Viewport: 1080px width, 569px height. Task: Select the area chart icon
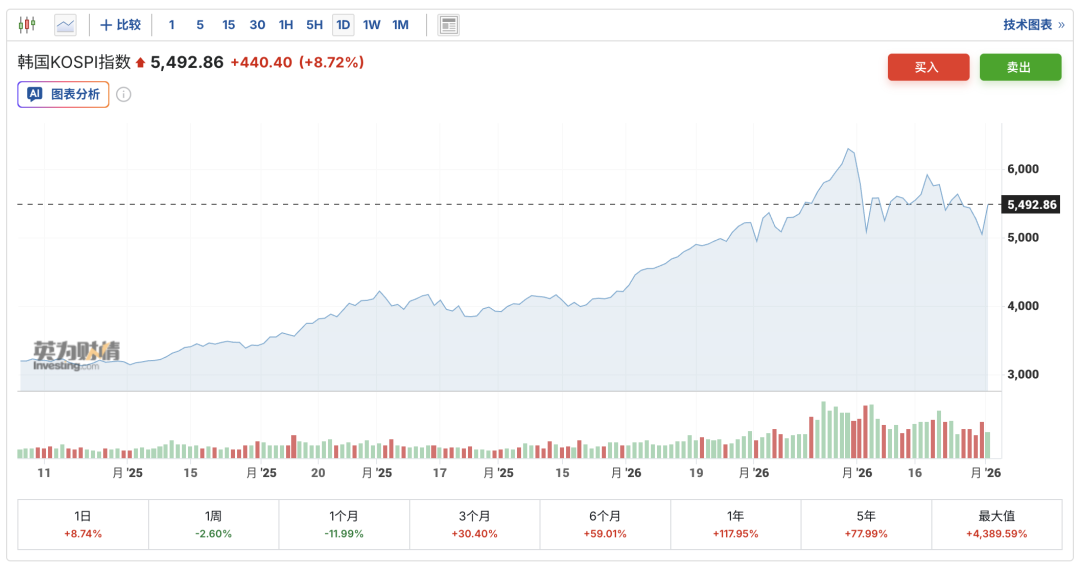coord(66,25)
